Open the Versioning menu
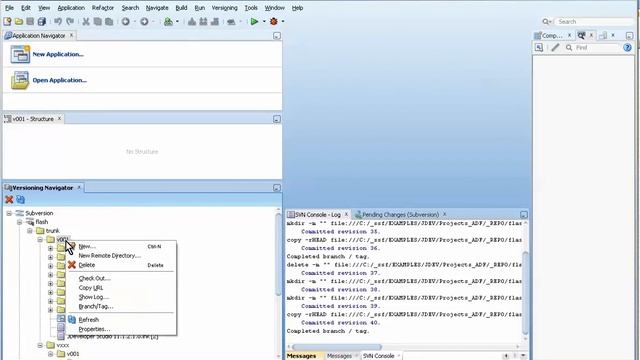Viewport: 640px width, 360px height. [x=224, y=8]
